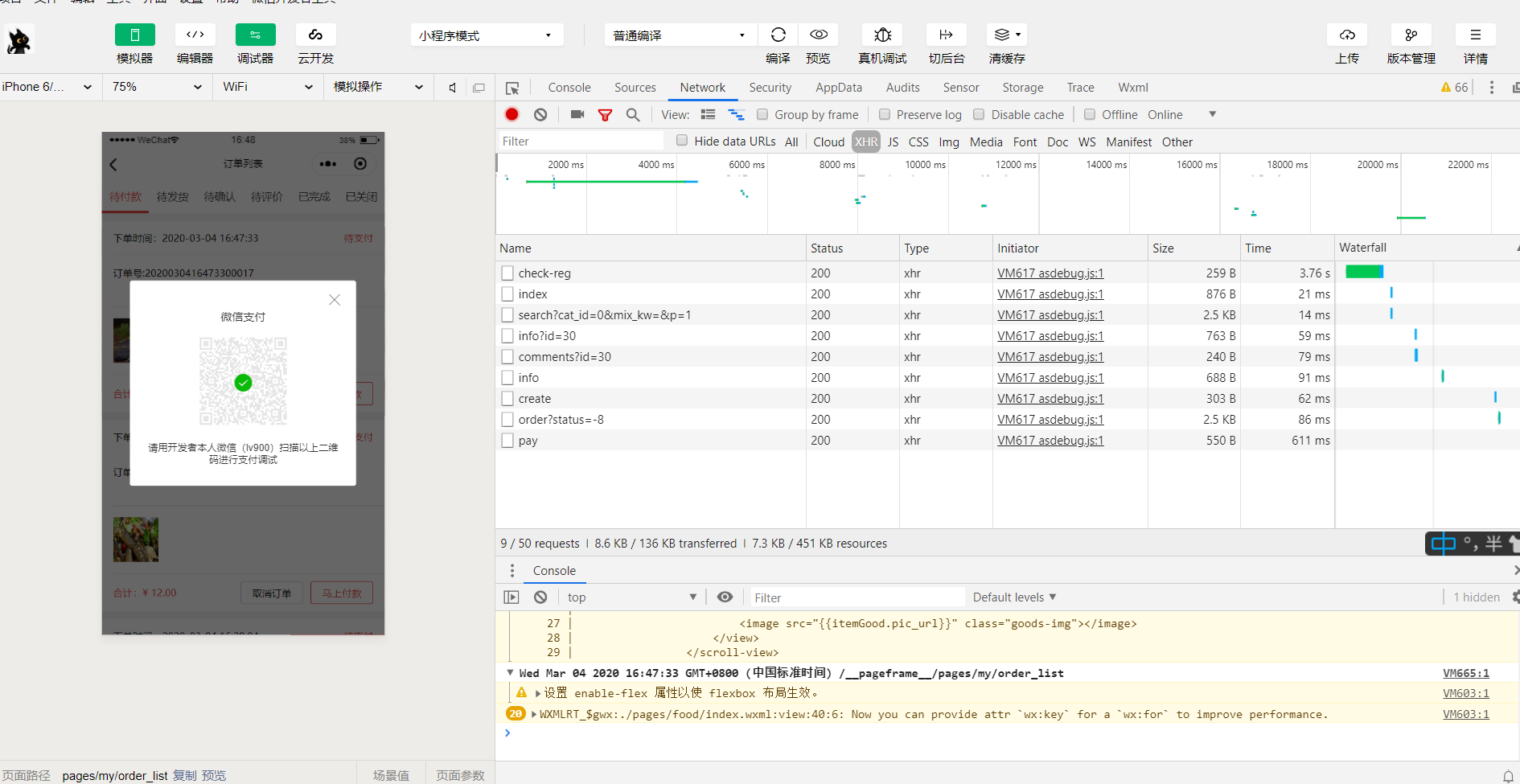Toggle capture screenshots camera icon
This screenshot has height=784, width=1520.
coord(577,114)
